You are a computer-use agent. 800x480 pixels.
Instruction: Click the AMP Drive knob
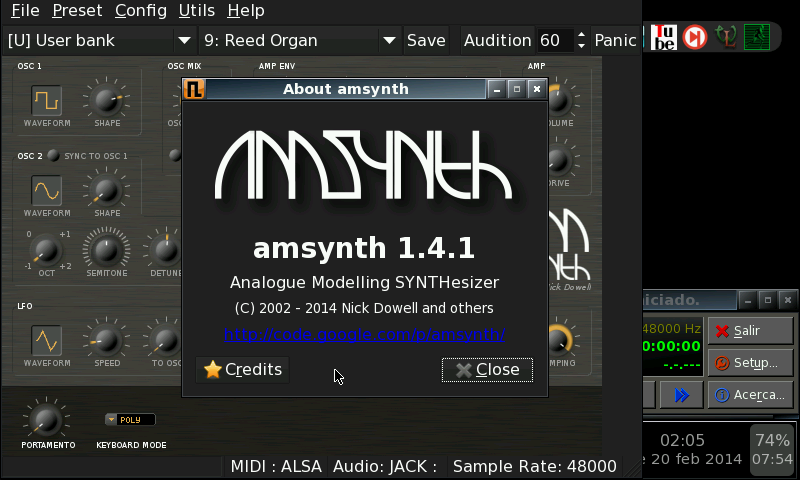tap(558, 161)
